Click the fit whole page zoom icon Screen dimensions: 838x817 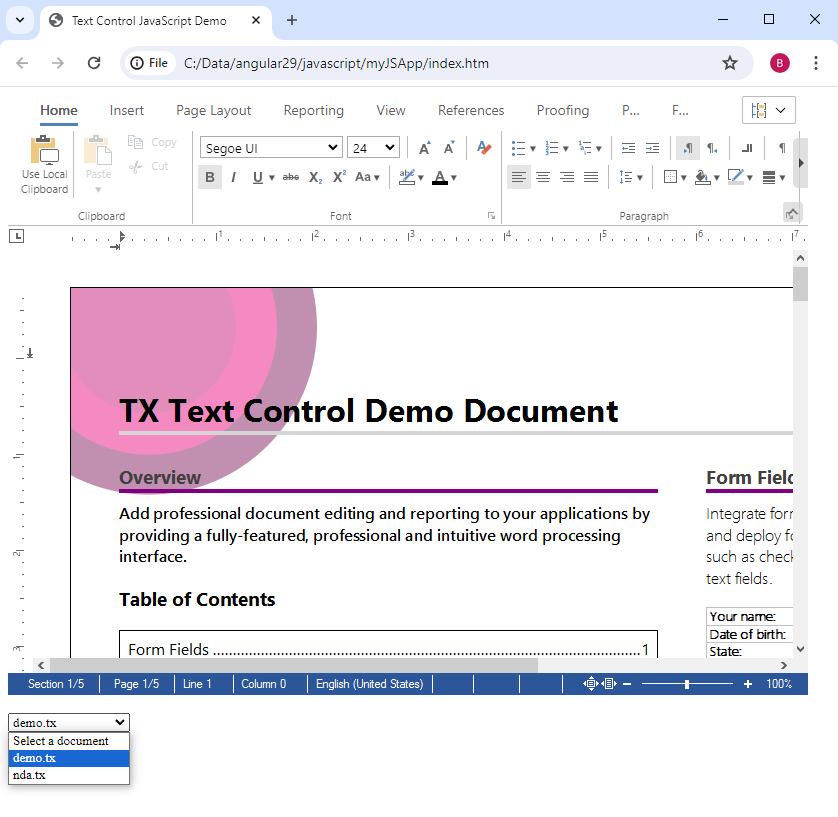click(609, 683)
